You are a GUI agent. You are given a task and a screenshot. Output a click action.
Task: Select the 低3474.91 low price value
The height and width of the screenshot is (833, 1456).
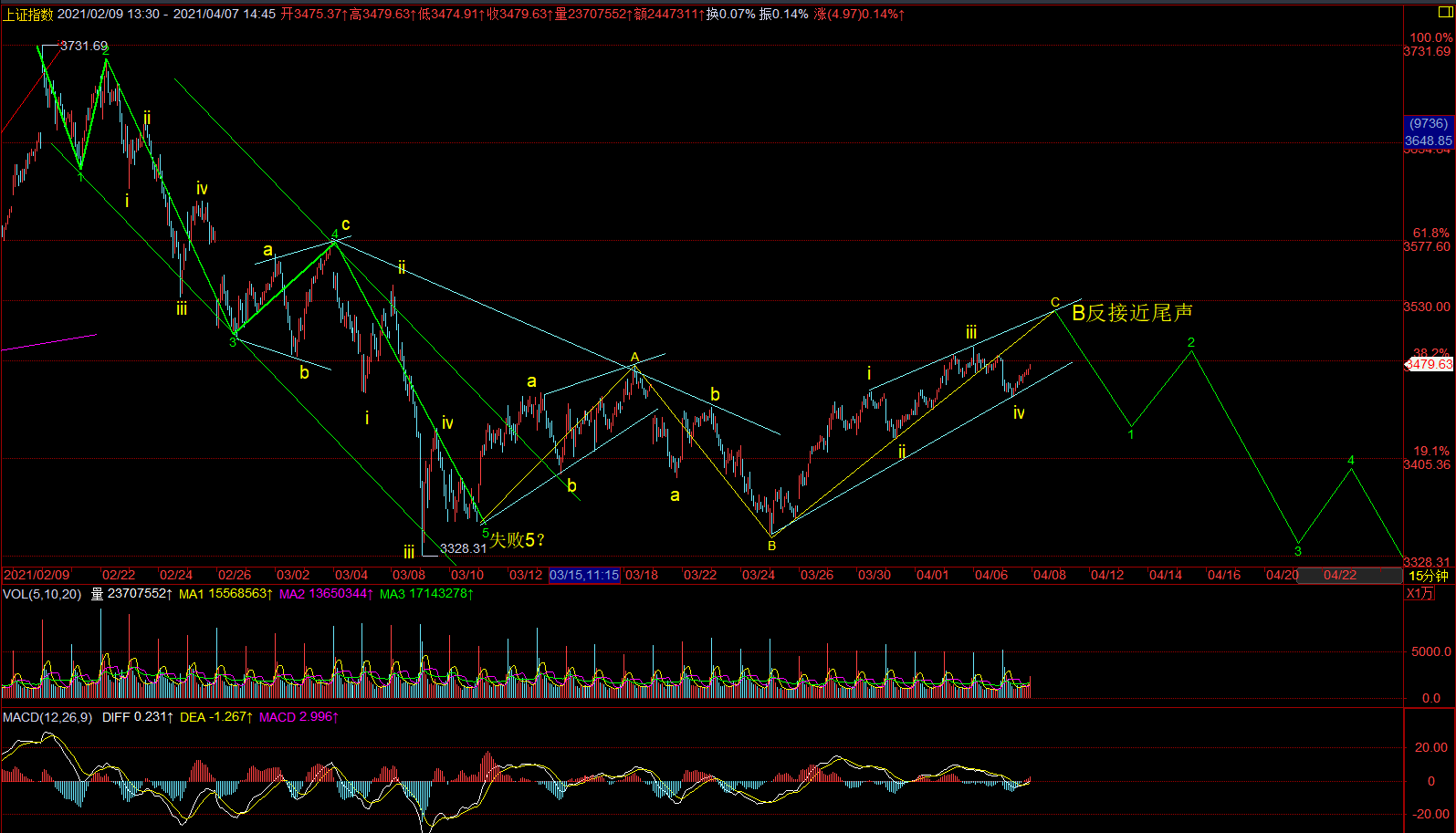coord(451,14)
